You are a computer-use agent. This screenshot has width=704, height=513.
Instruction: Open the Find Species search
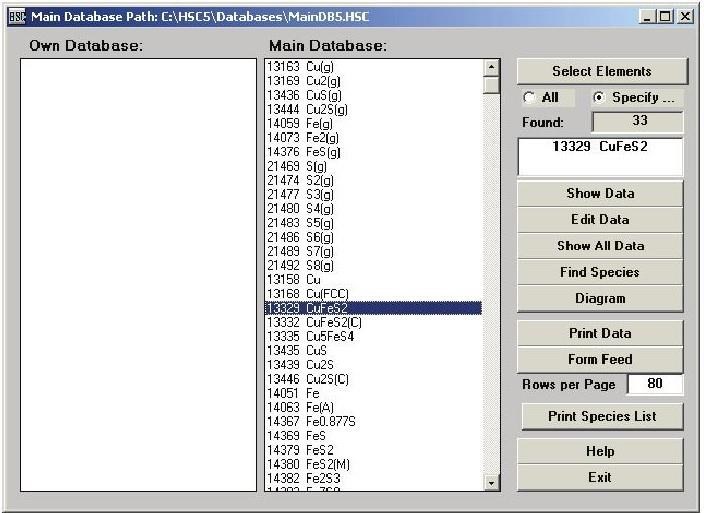pos(600,272)
